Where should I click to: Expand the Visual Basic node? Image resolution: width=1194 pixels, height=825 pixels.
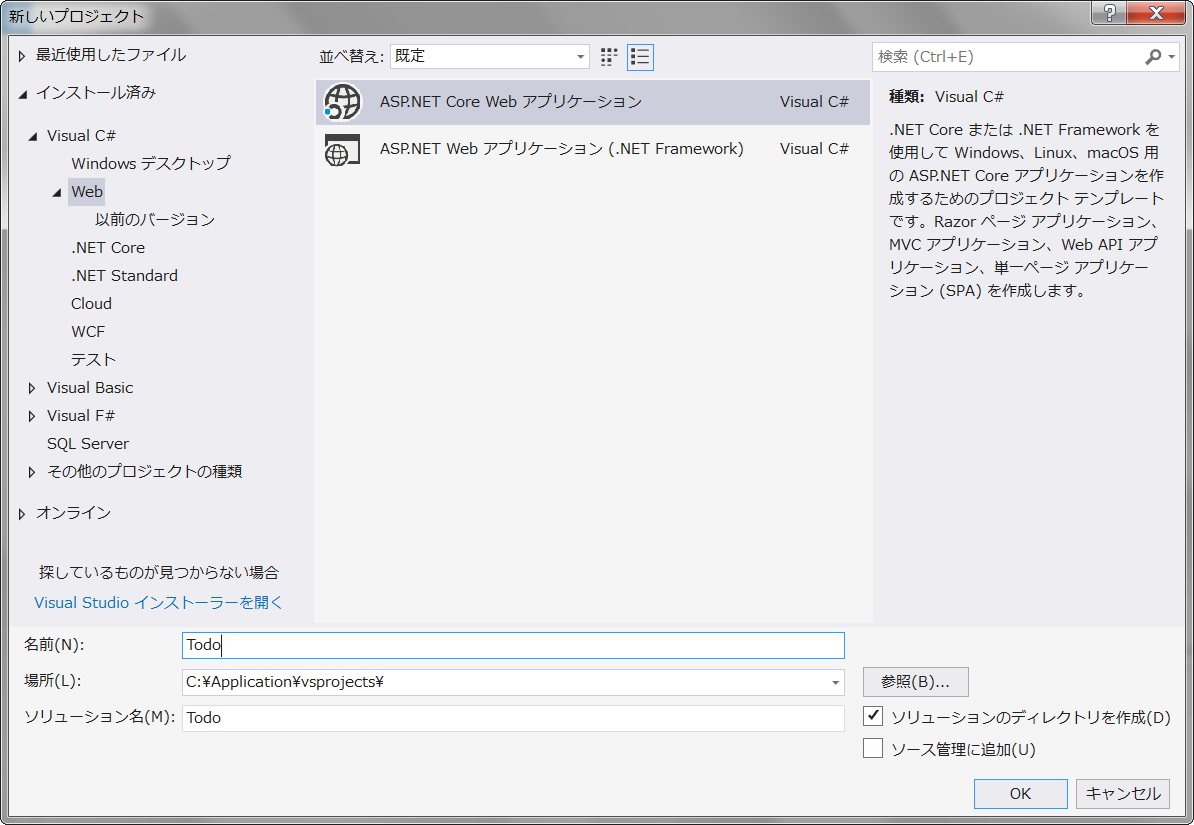click(x=31, y=387)
